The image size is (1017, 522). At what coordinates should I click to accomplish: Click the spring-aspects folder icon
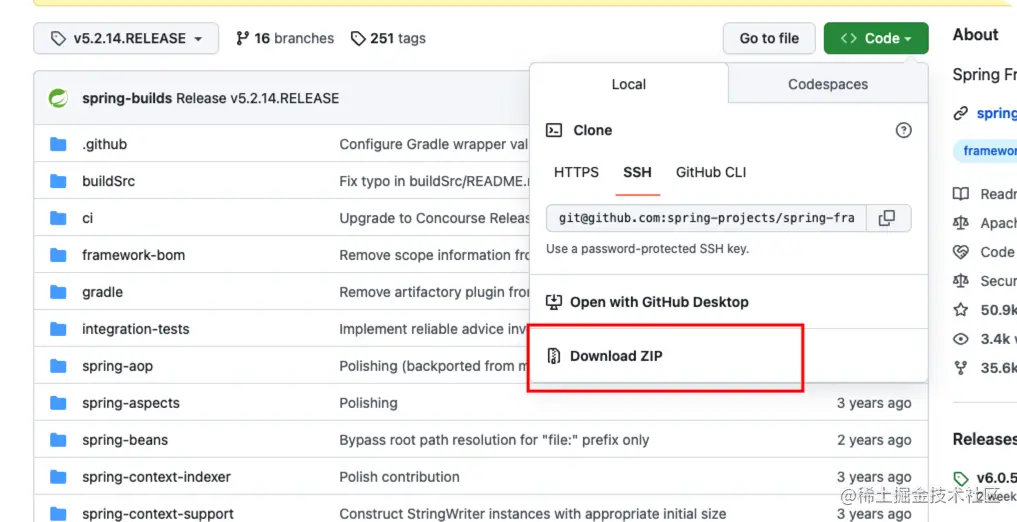coord(58,403)
